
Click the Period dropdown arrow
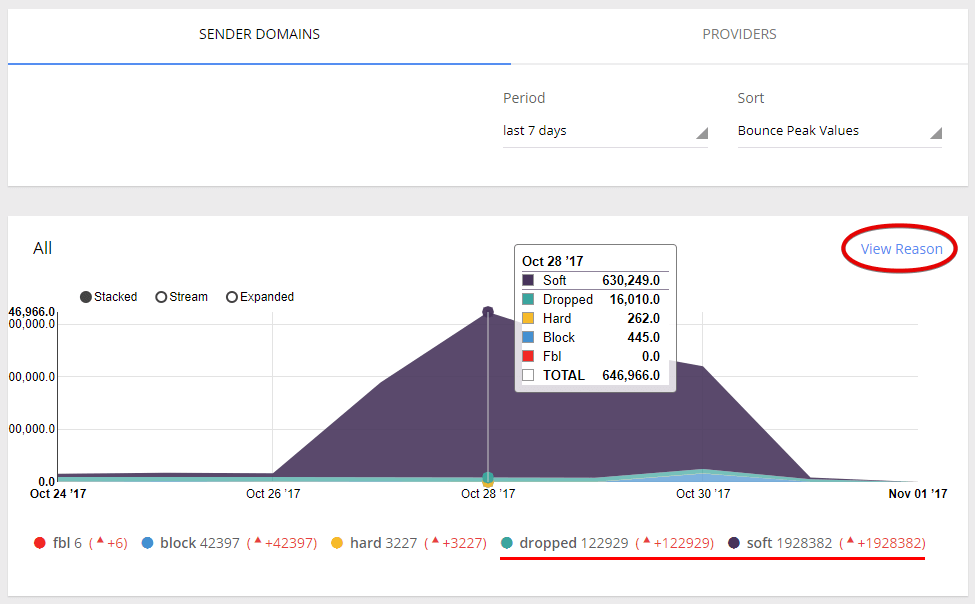pos(702,133)
